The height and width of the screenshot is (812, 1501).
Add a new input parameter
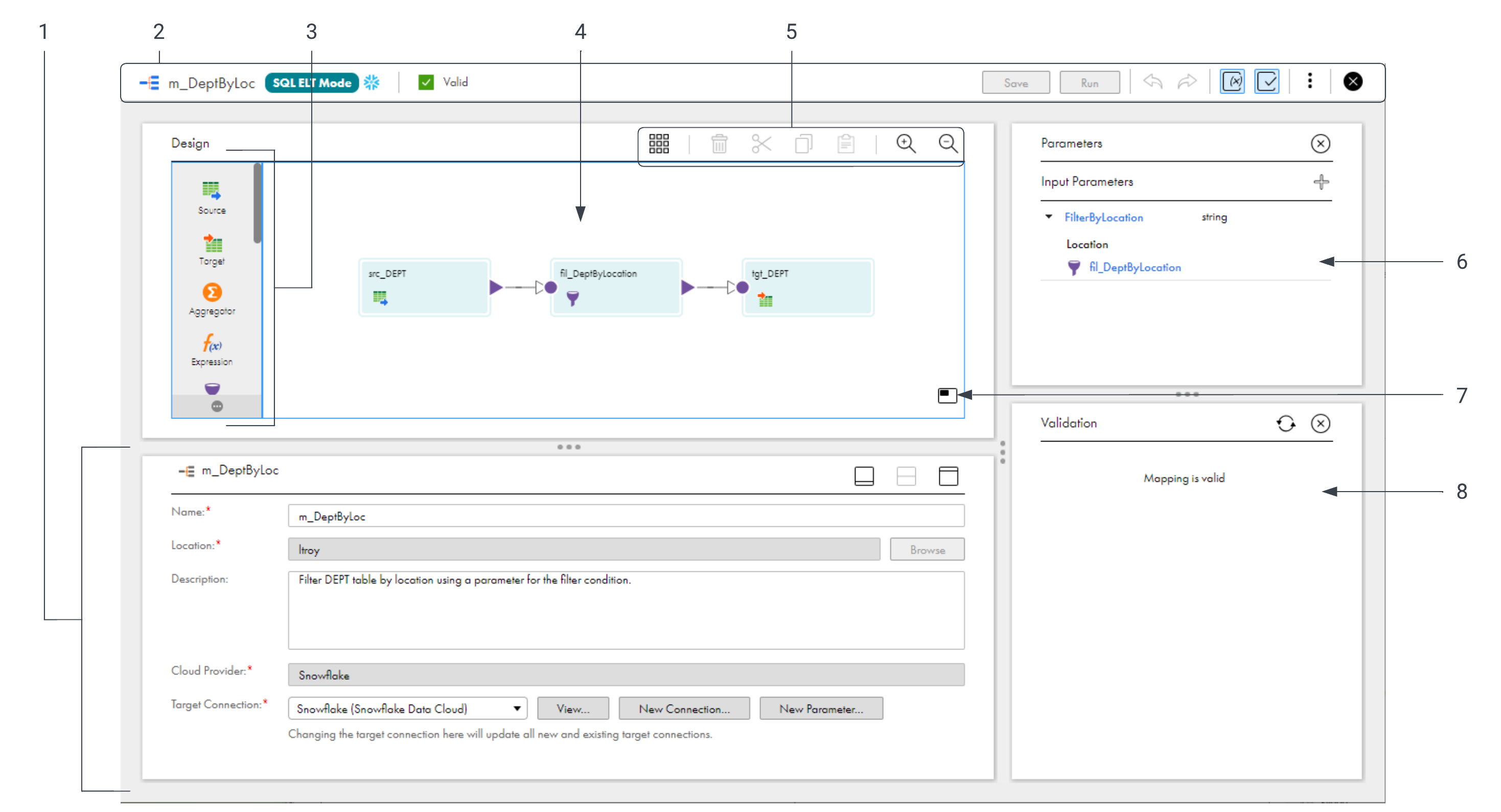point(1321,182)
